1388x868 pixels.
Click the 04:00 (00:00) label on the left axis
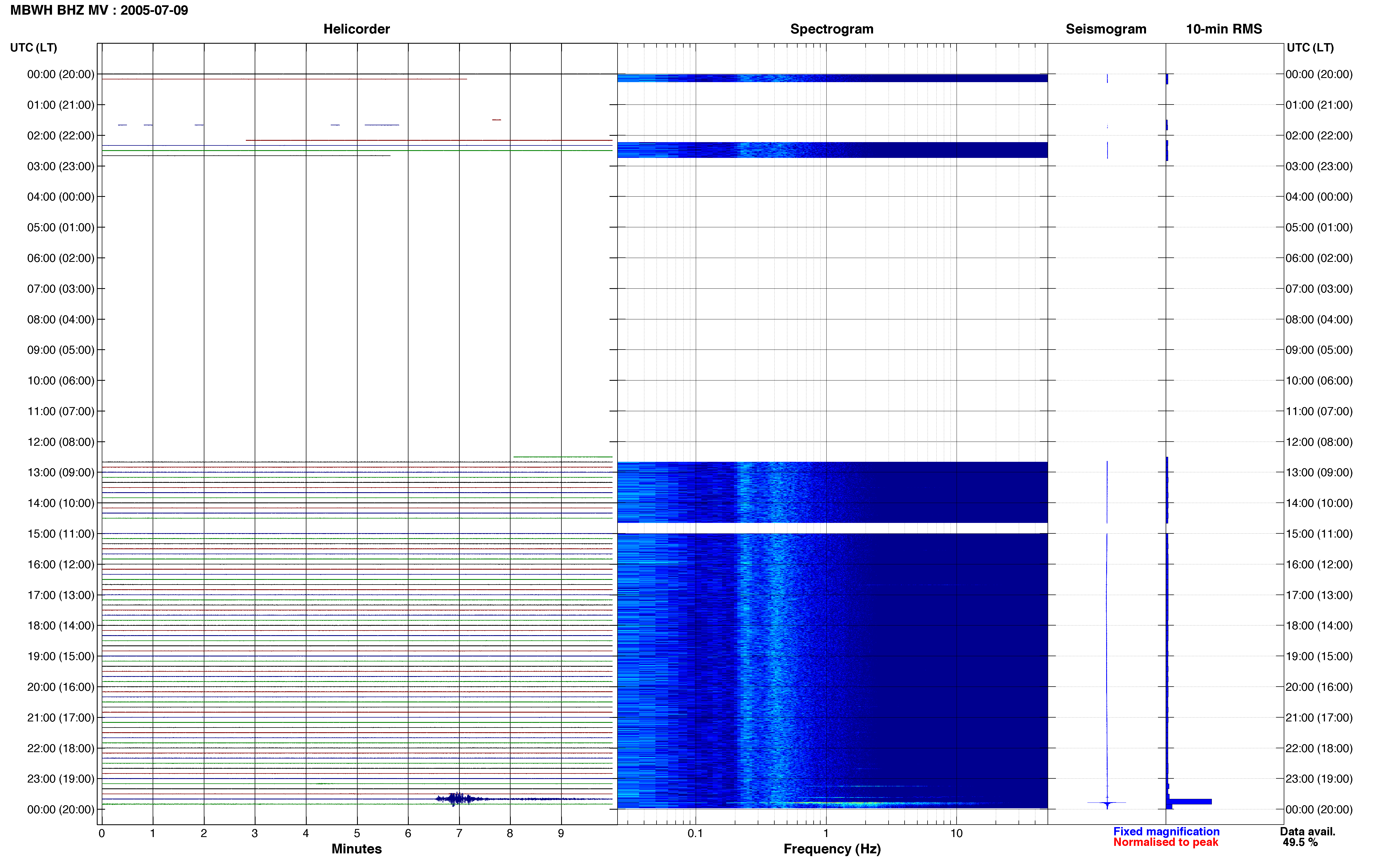click(x=61, y=197)
